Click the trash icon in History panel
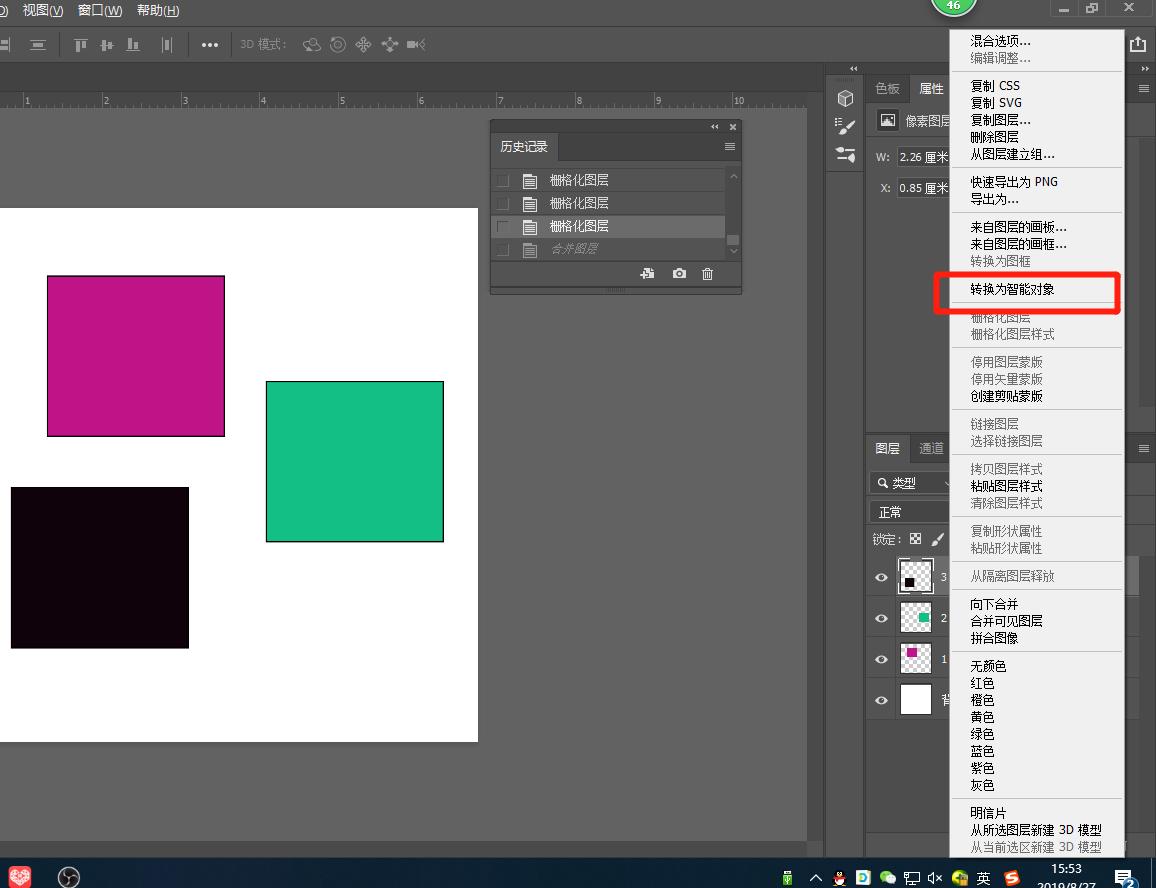1156x888 pixels. tap(707, 274)
